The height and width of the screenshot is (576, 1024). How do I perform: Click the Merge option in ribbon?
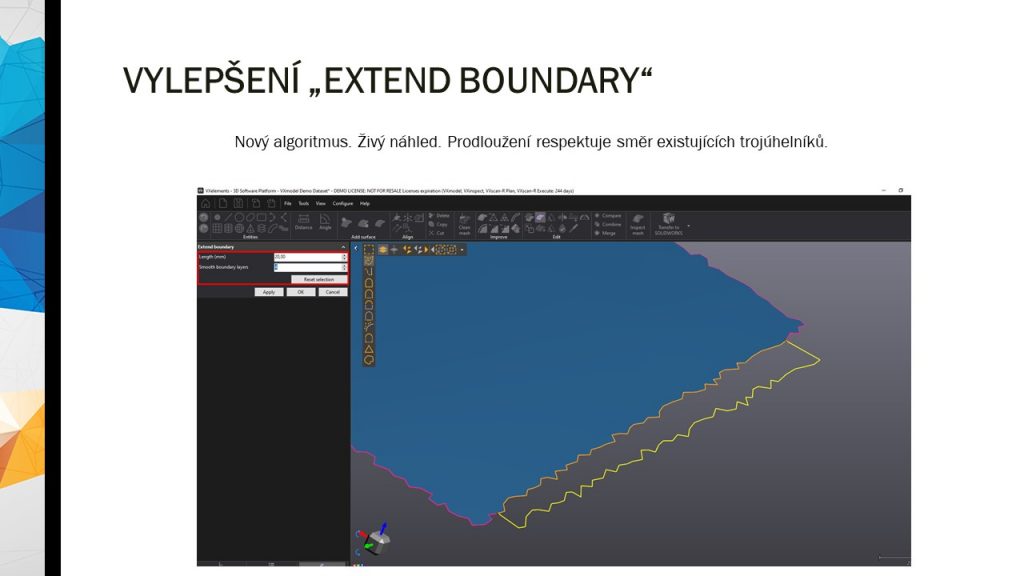coord(608,232)
